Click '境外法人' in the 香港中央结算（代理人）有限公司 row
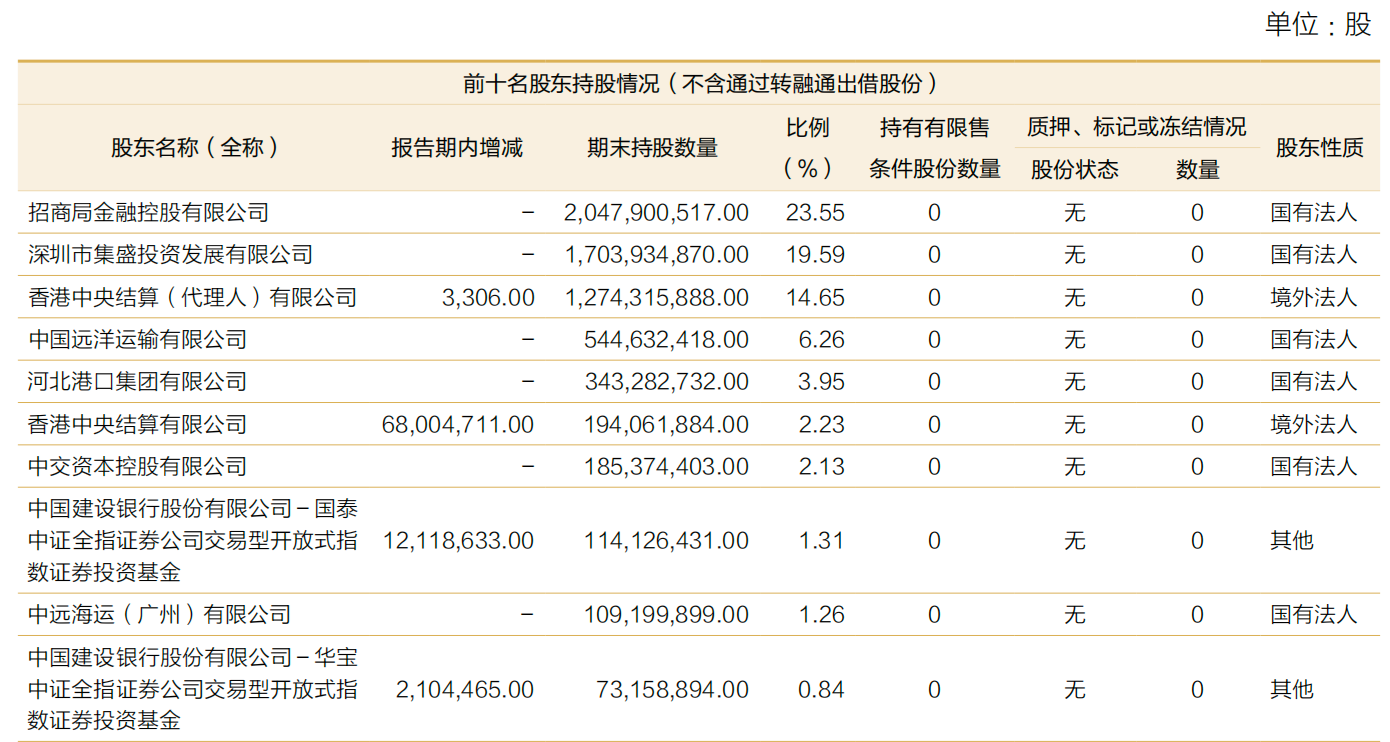Screen dimensions: 1390x742 [x=1314, y=297]
